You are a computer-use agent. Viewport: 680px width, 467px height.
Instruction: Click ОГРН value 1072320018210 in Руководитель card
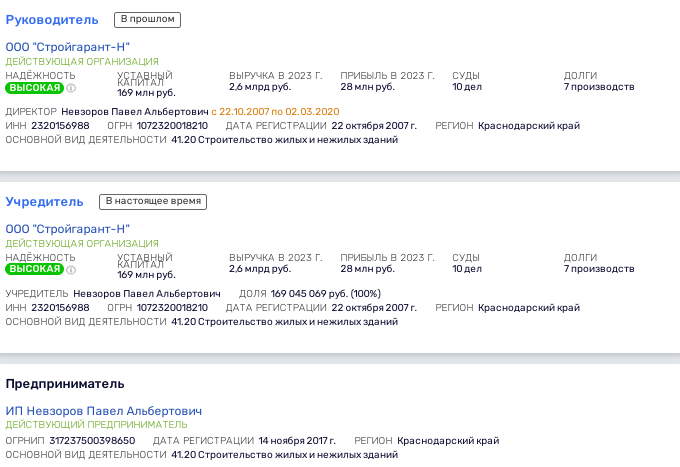(x=172, y=126)
